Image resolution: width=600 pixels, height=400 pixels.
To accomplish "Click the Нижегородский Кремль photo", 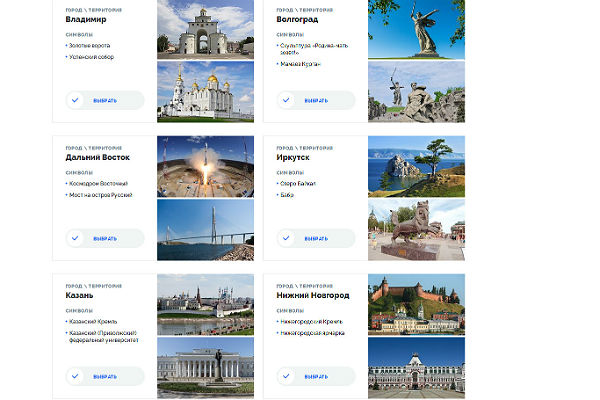I will [x=416, y=304].
